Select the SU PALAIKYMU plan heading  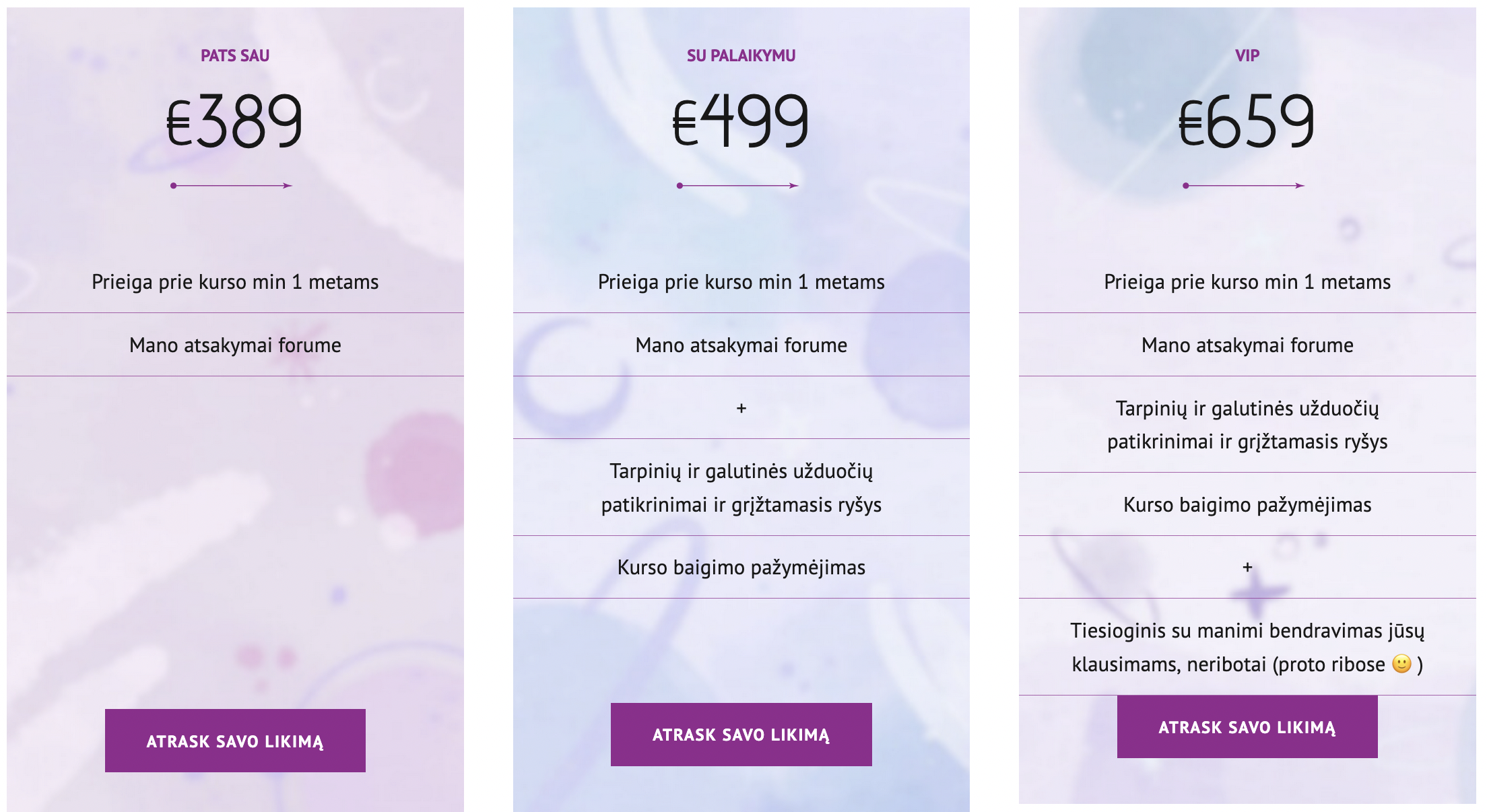[x=741, y=56]
